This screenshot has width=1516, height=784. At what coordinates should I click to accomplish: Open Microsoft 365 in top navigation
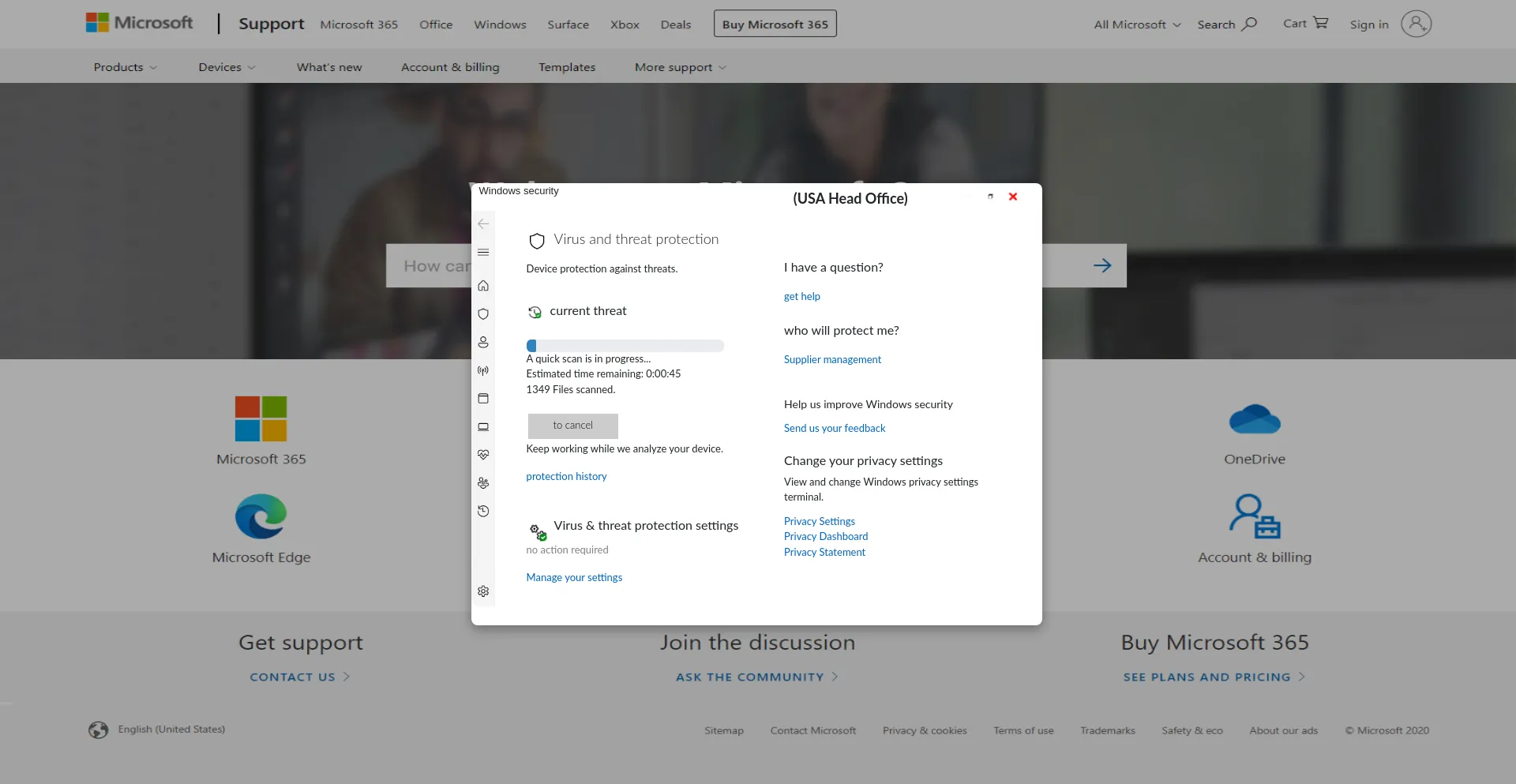click(x=359, y=24)
